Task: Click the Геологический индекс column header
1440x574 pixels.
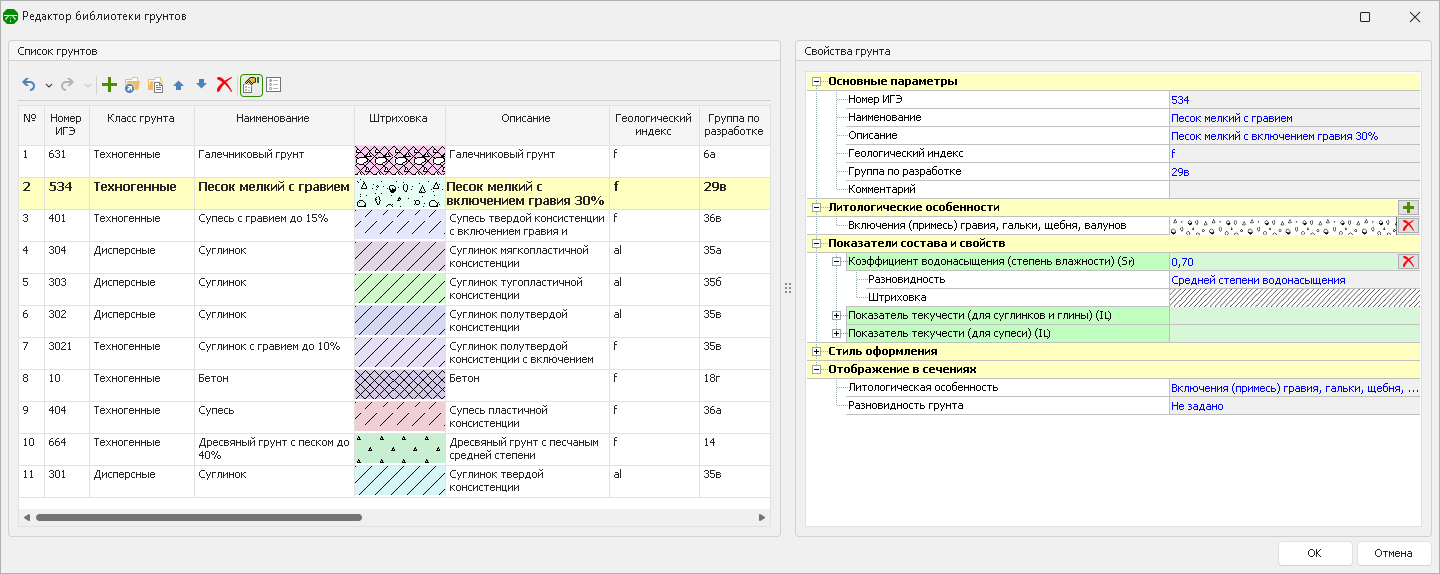Action: click(x=654, y=124)
